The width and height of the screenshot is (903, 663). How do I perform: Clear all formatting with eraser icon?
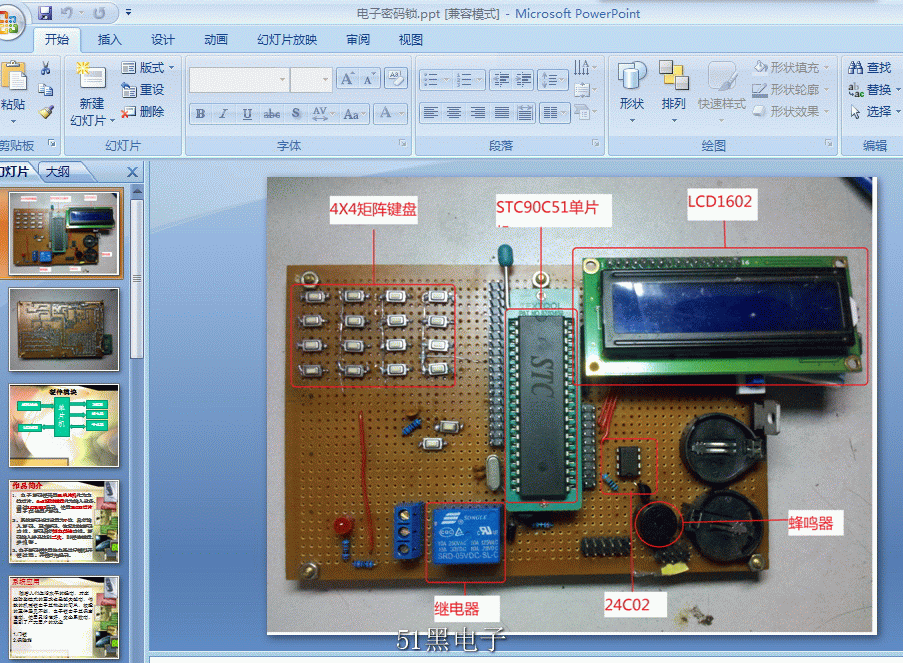click(395, 78)
